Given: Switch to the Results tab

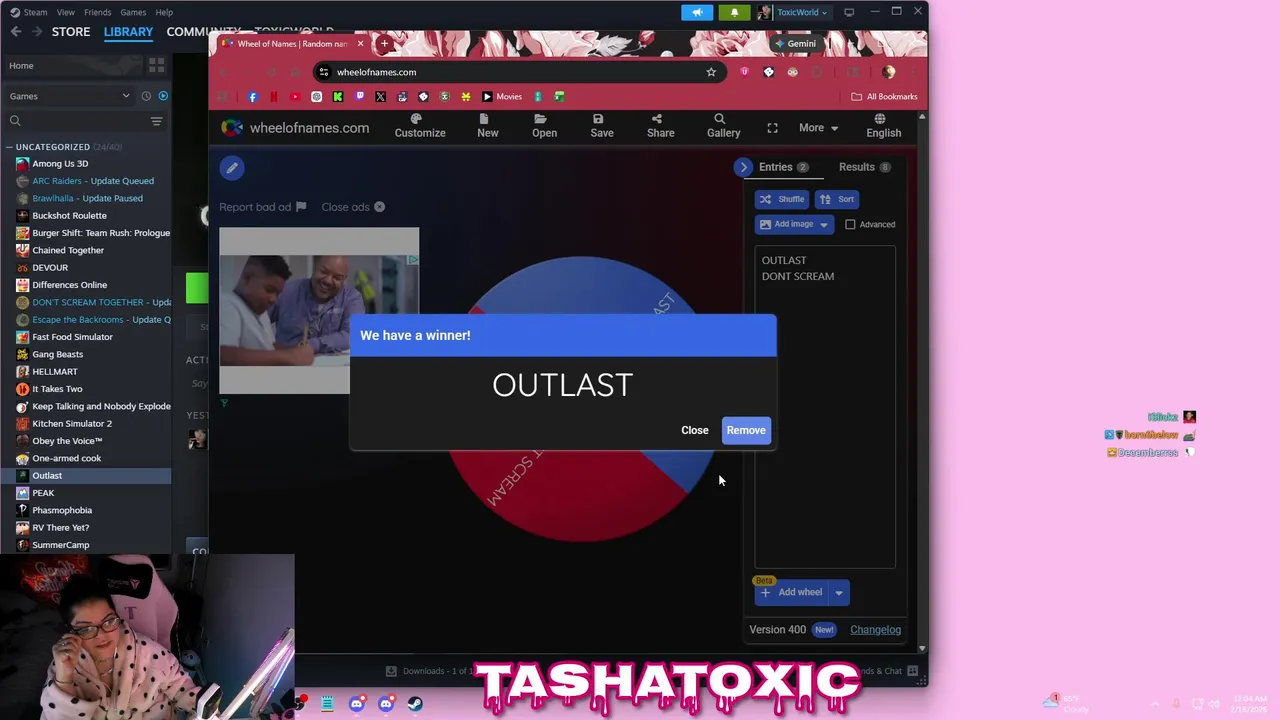Looking at the screenshot, I should [x=865, y=167].
